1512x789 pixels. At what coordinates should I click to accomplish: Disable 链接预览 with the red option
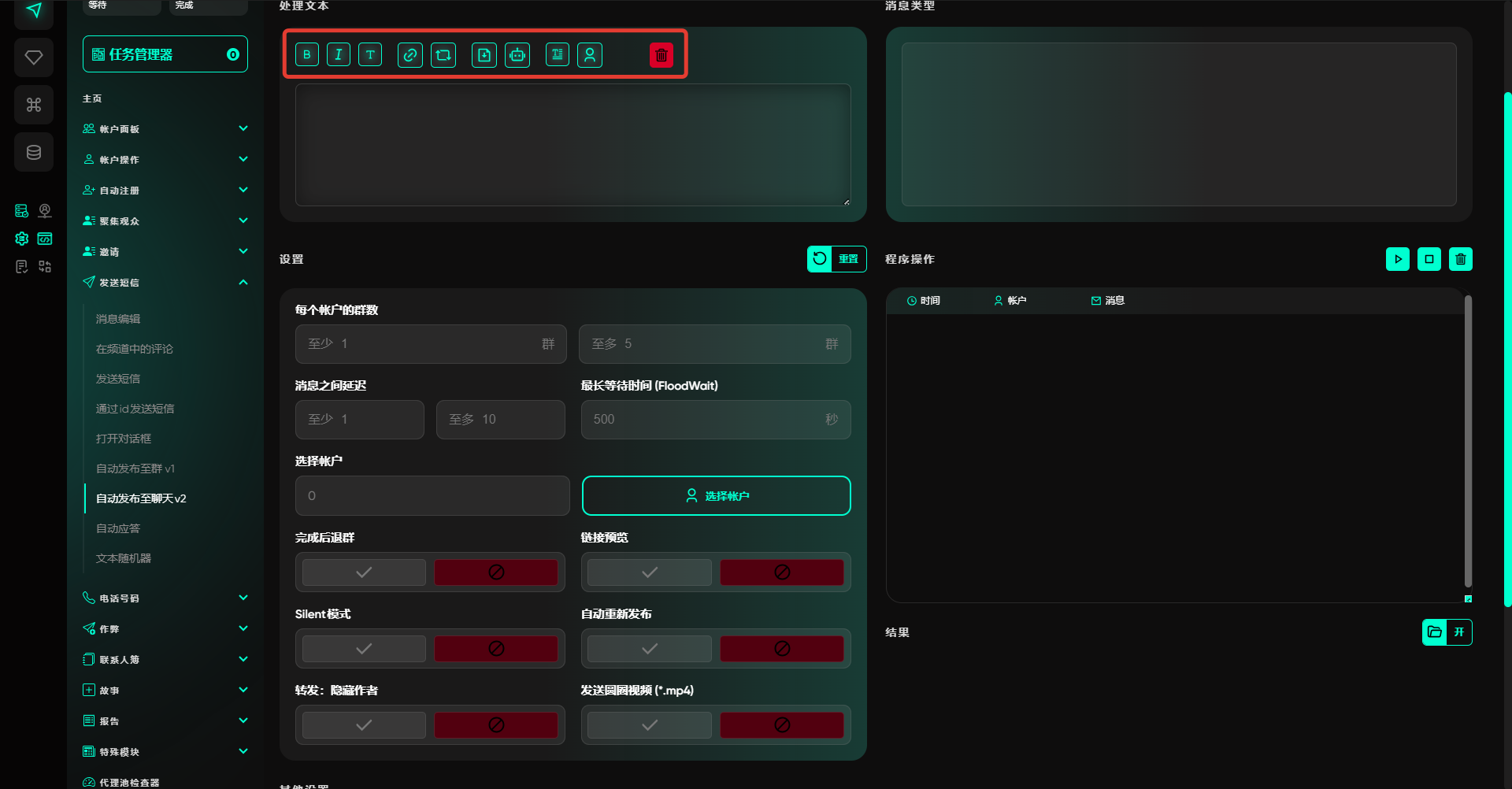[x=781, y=572]
